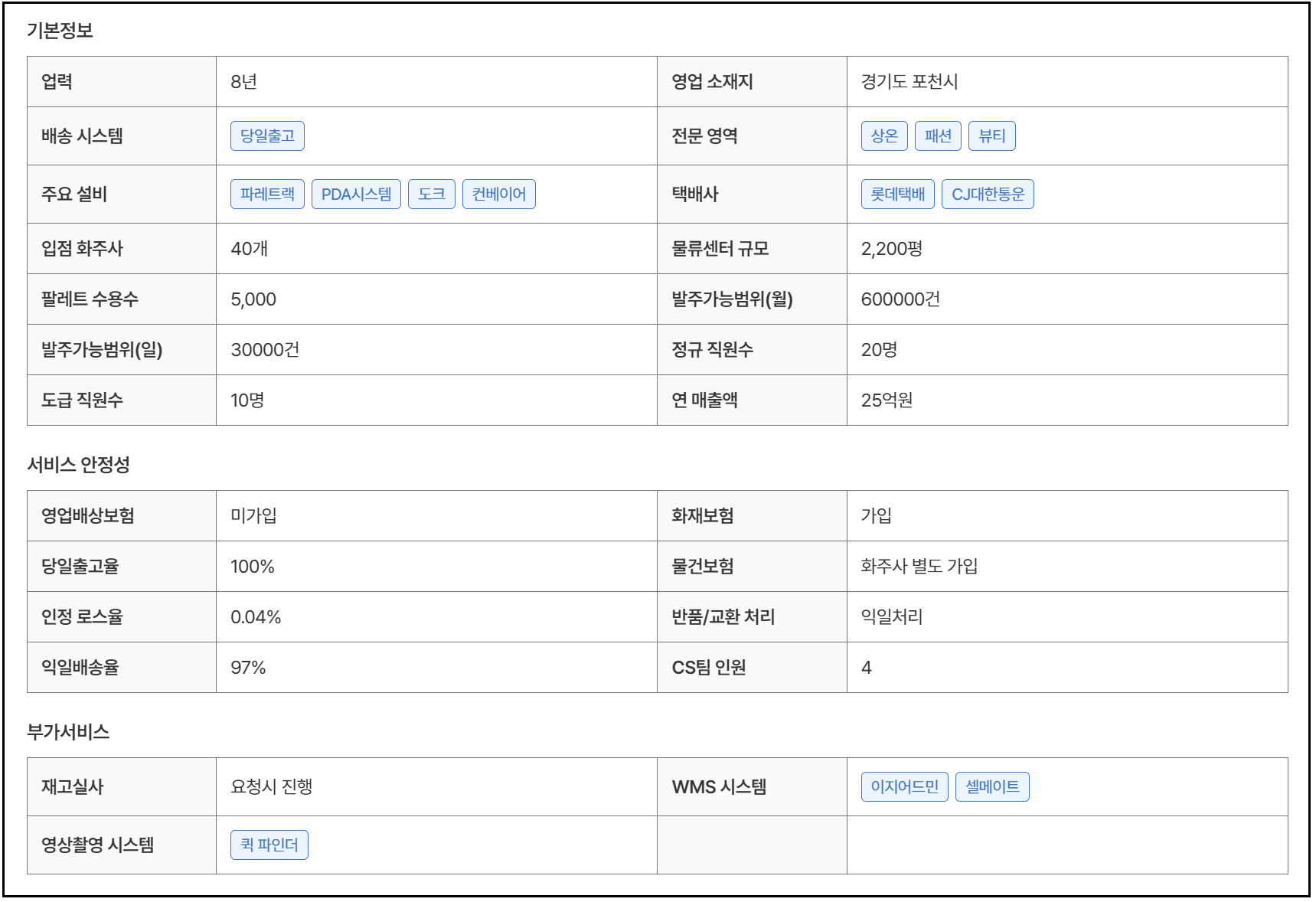Select the 상온 specialty tag
The height and width of the screenshot is (902, 1316).
pos(884,136)
